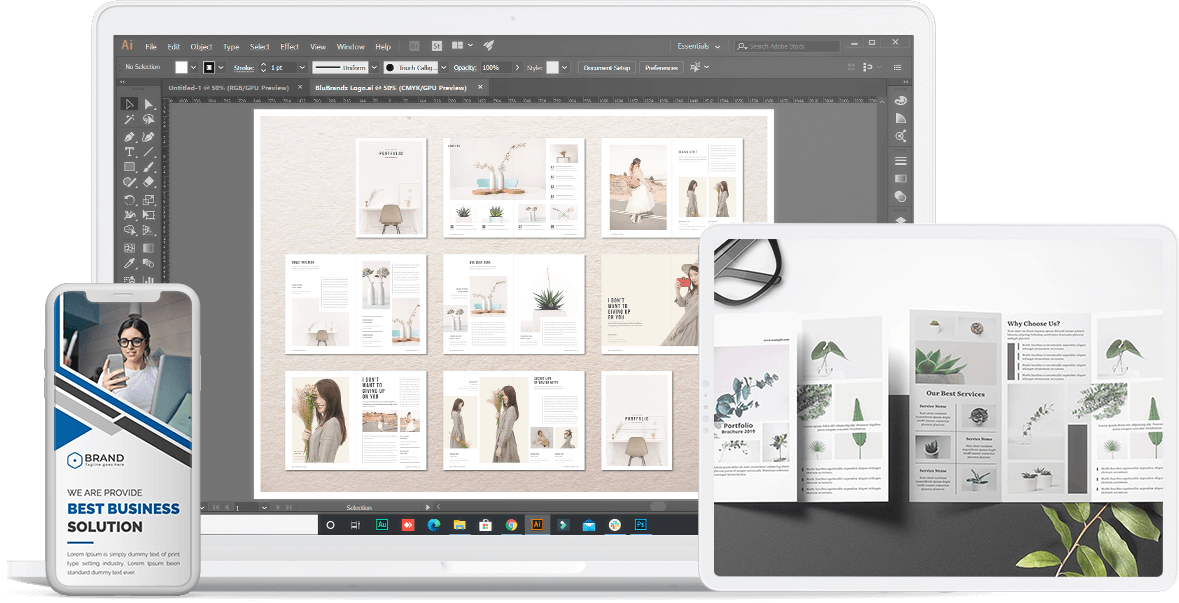1179x603 pixels.
Task: Switch to the Untitled-1 document tab
Action: click(x=228, y=88)
